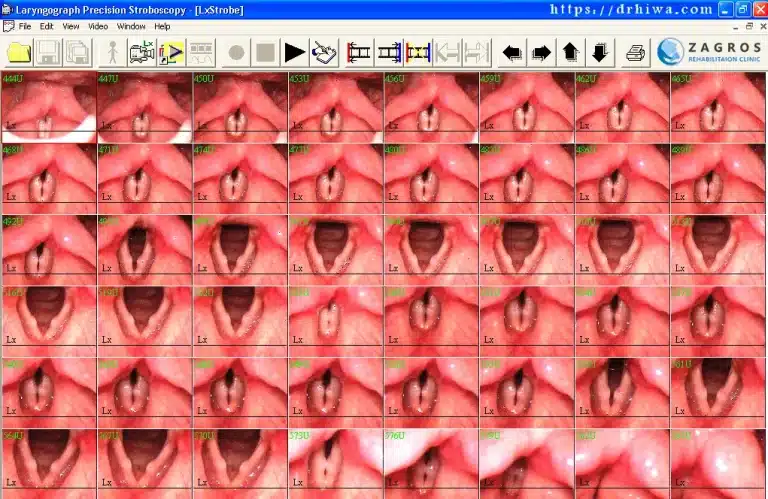Click the Laryngograph title bar application icon
Viewport: 768px width, 499px height.
[x=6, y=9]
